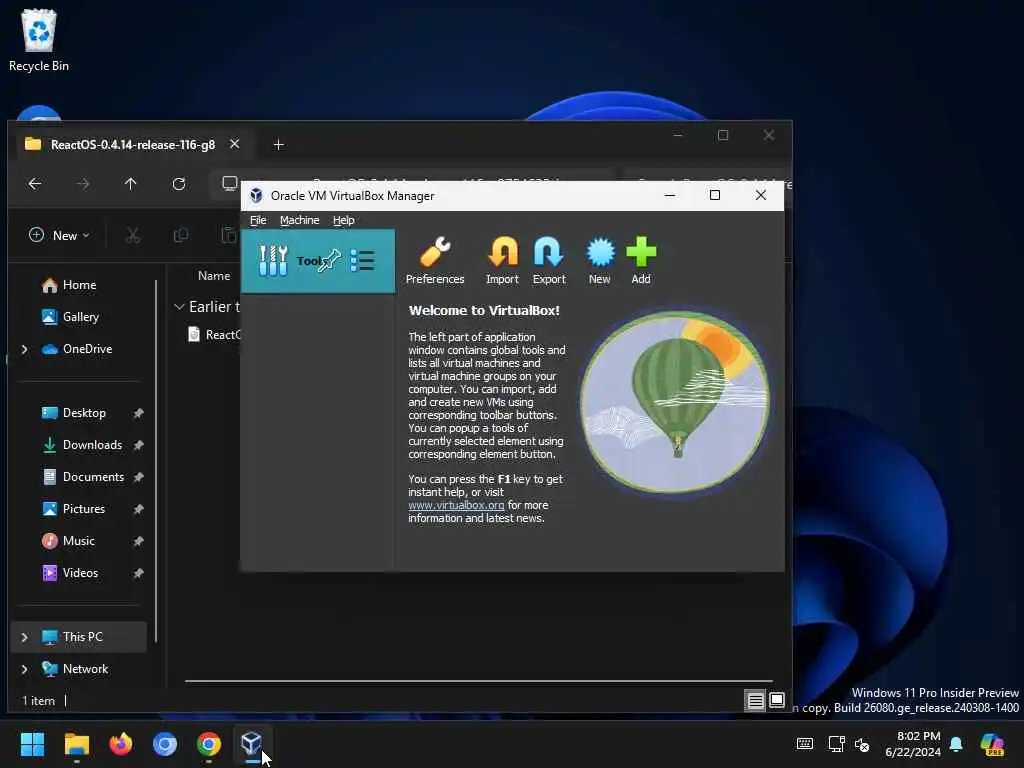
Task: Click the VirtualBox taskbar icon
Action: (252, 744)
